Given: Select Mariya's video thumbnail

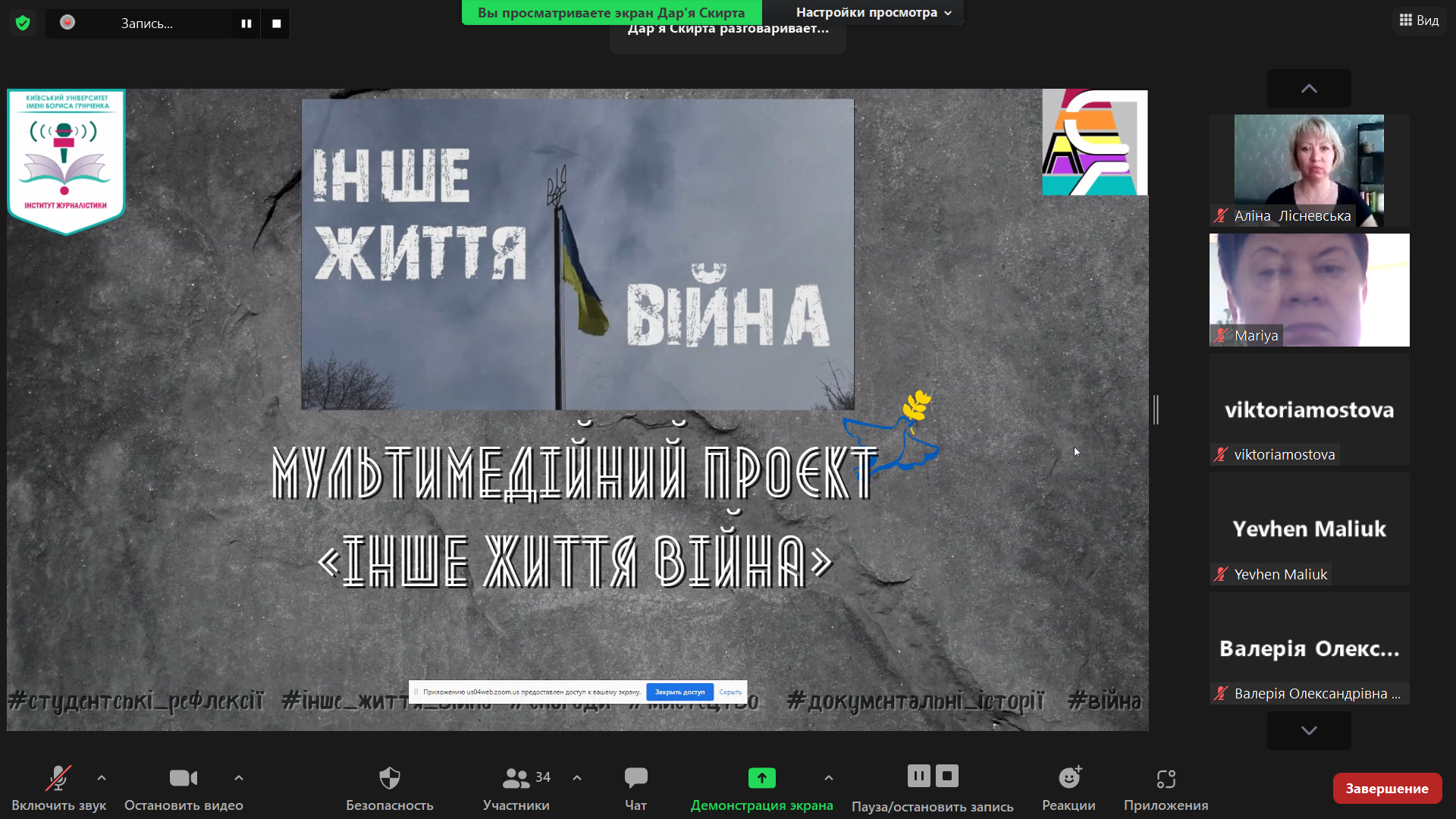Looking at the screenshot, I should [1309, 290].
